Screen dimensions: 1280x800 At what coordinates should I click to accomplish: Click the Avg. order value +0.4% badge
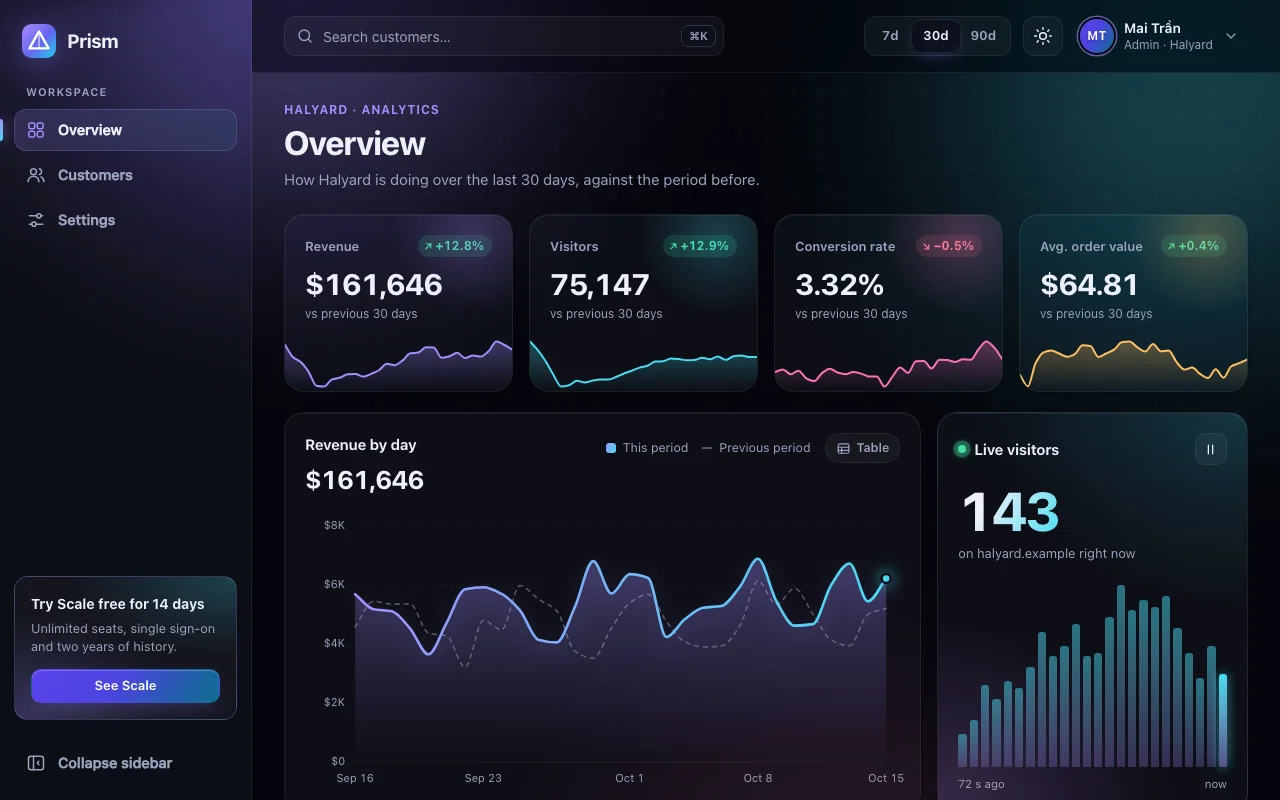tap(1194, 246)
